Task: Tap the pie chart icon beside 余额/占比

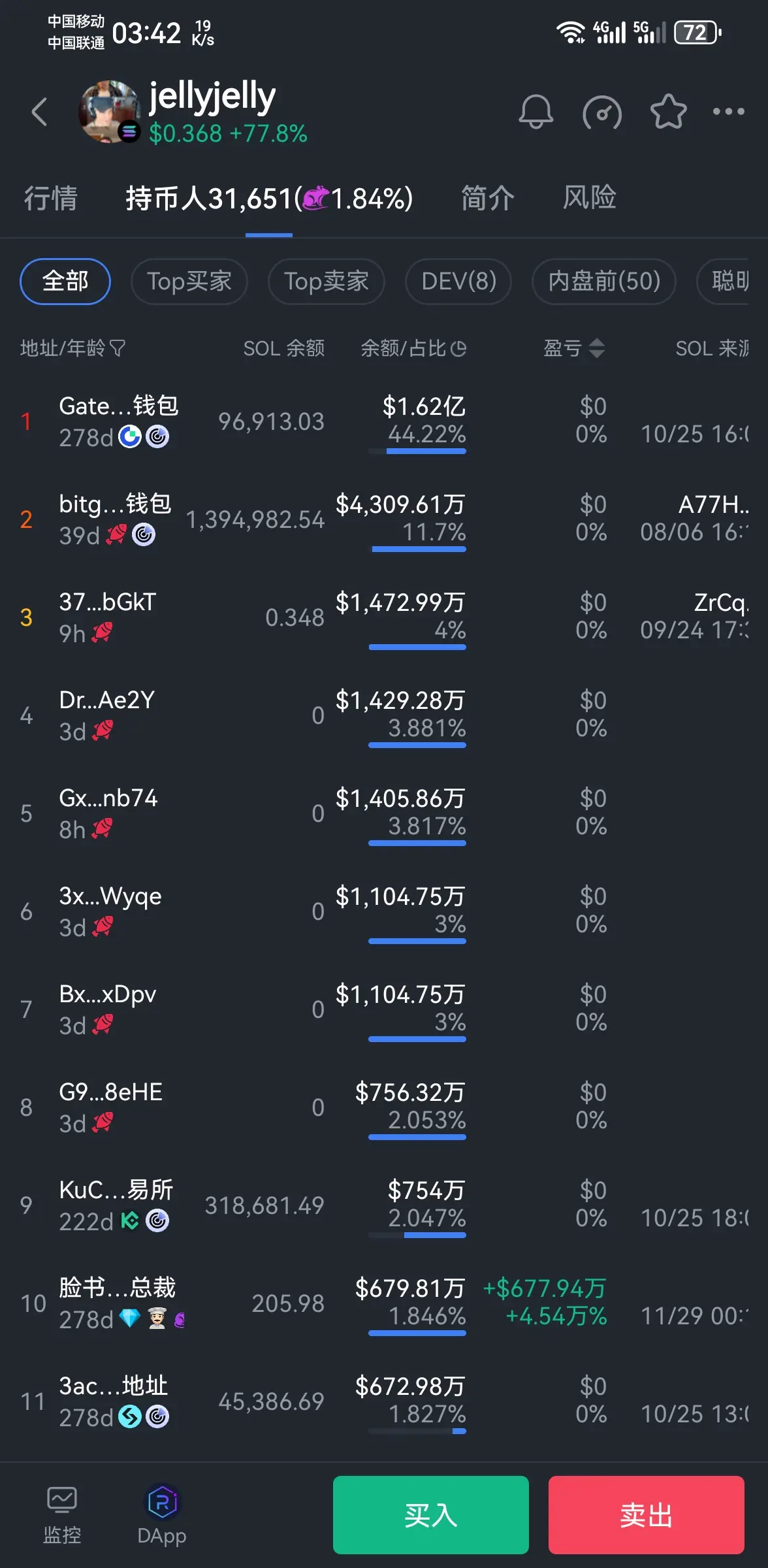Action: [x=458, y=348]
